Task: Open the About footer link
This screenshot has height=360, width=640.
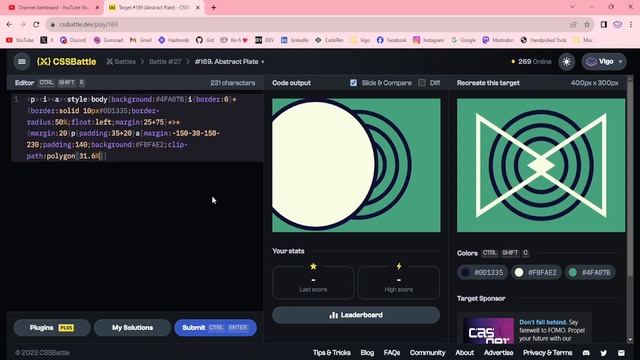Action: [x=464, y=353]
